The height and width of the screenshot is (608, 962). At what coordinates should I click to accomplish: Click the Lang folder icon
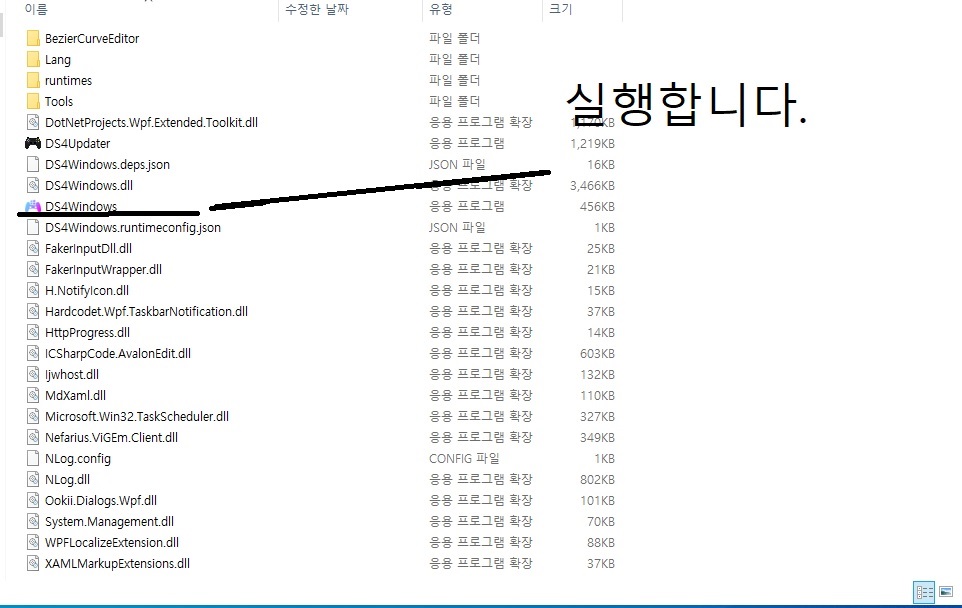click(33, 60)
